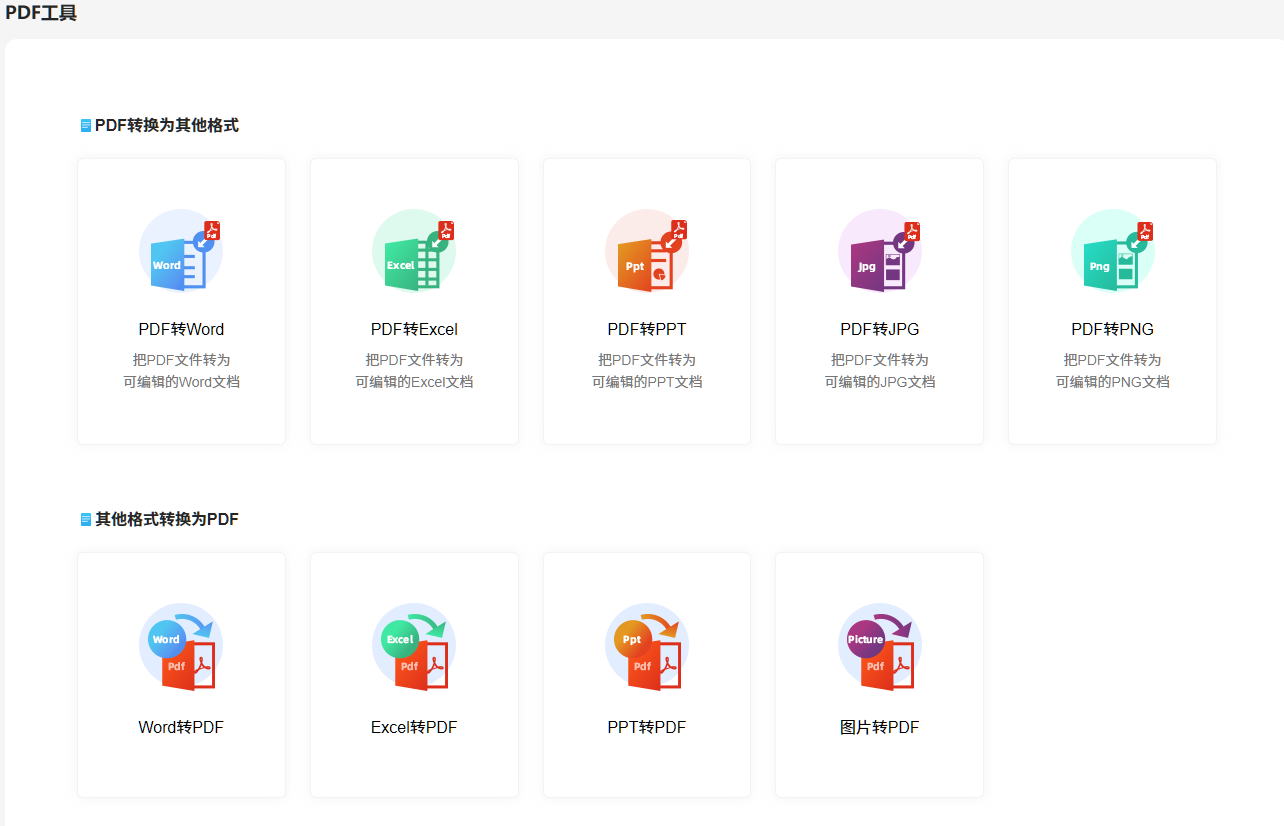Launch the "图片转PDF" label

click(x=879, y=727)
